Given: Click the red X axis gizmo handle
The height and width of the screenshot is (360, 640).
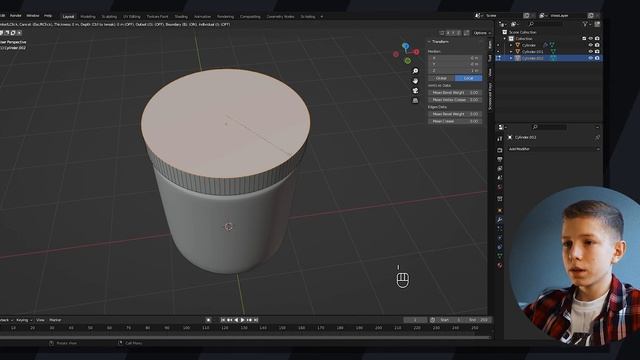Looking at the screenshot, I should [416, 52].
